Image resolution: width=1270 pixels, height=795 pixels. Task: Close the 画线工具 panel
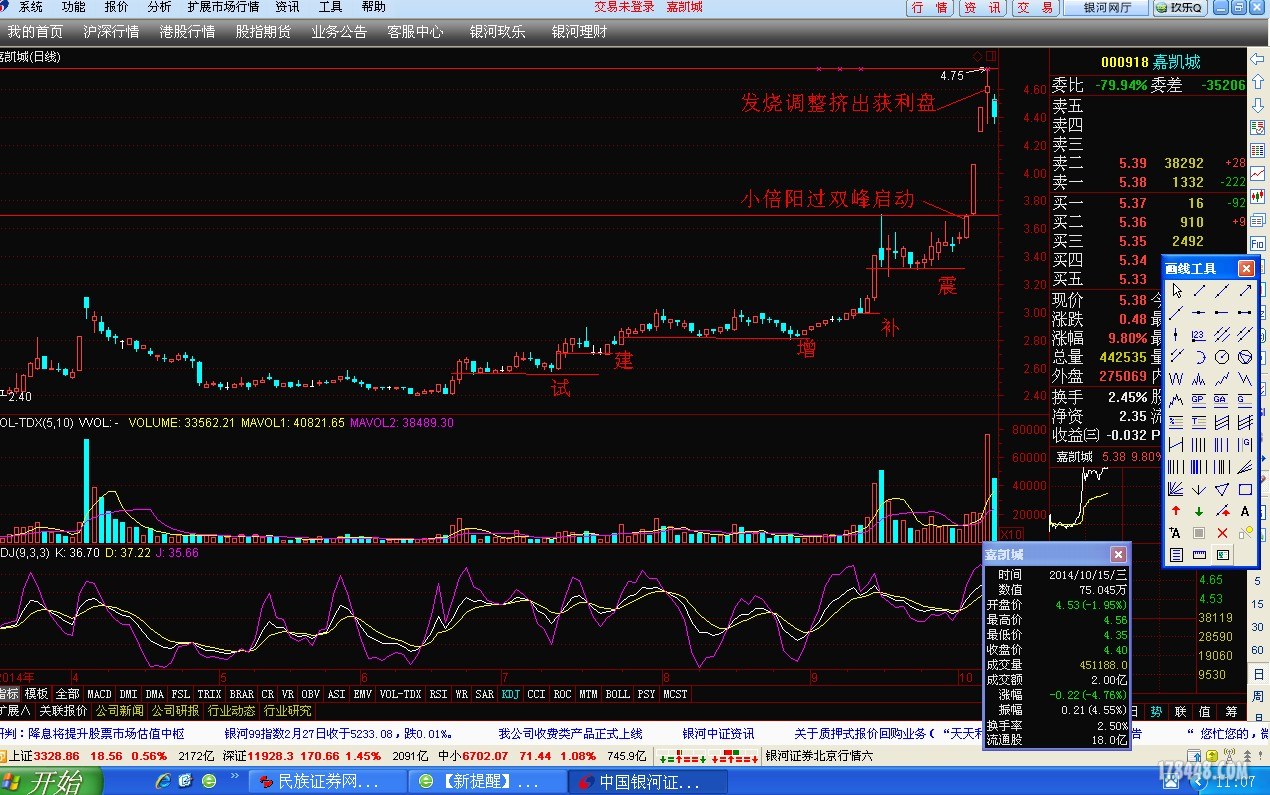(1246, 268)
